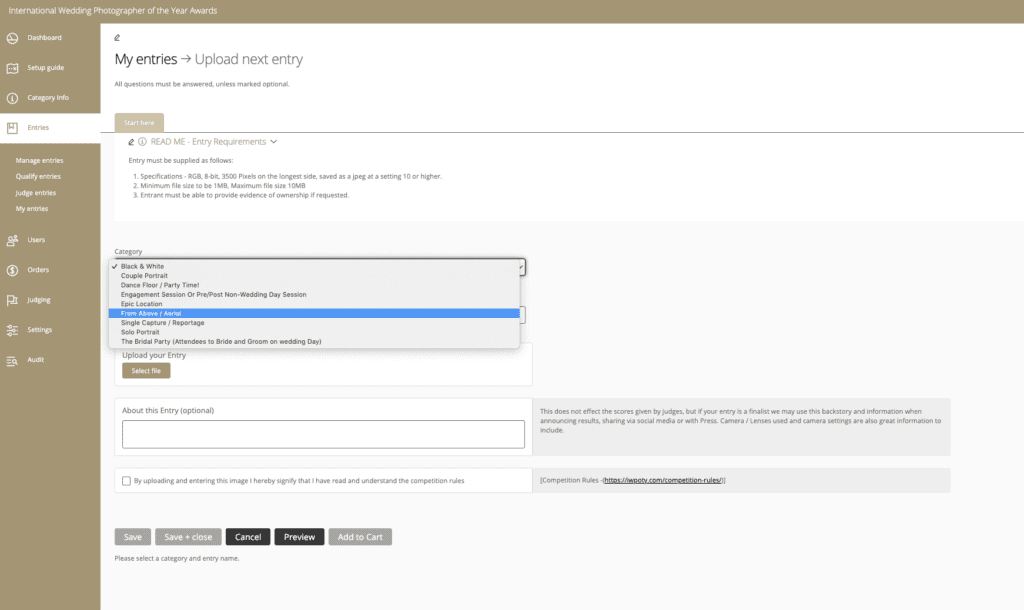This screenshot has width=1024, height=610.
Task: Click the Judging sidebar icon
Action: click(12, 300)
